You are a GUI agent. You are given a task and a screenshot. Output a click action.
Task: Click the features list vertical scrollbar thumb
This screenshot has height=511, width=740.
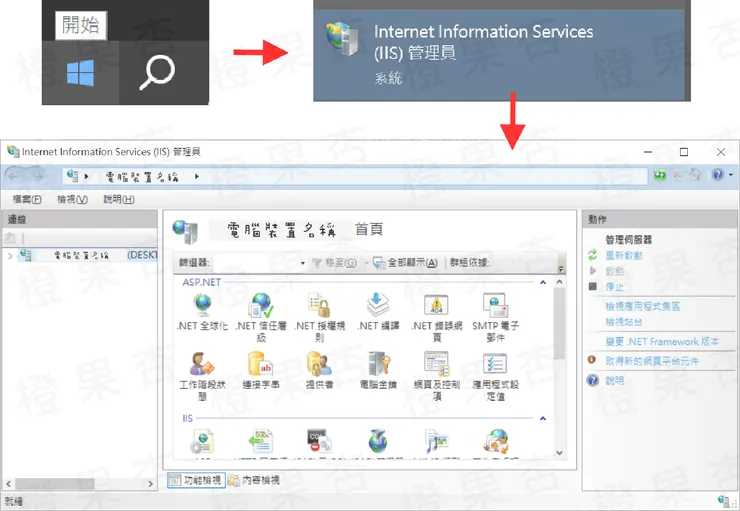tap(559, 323)
